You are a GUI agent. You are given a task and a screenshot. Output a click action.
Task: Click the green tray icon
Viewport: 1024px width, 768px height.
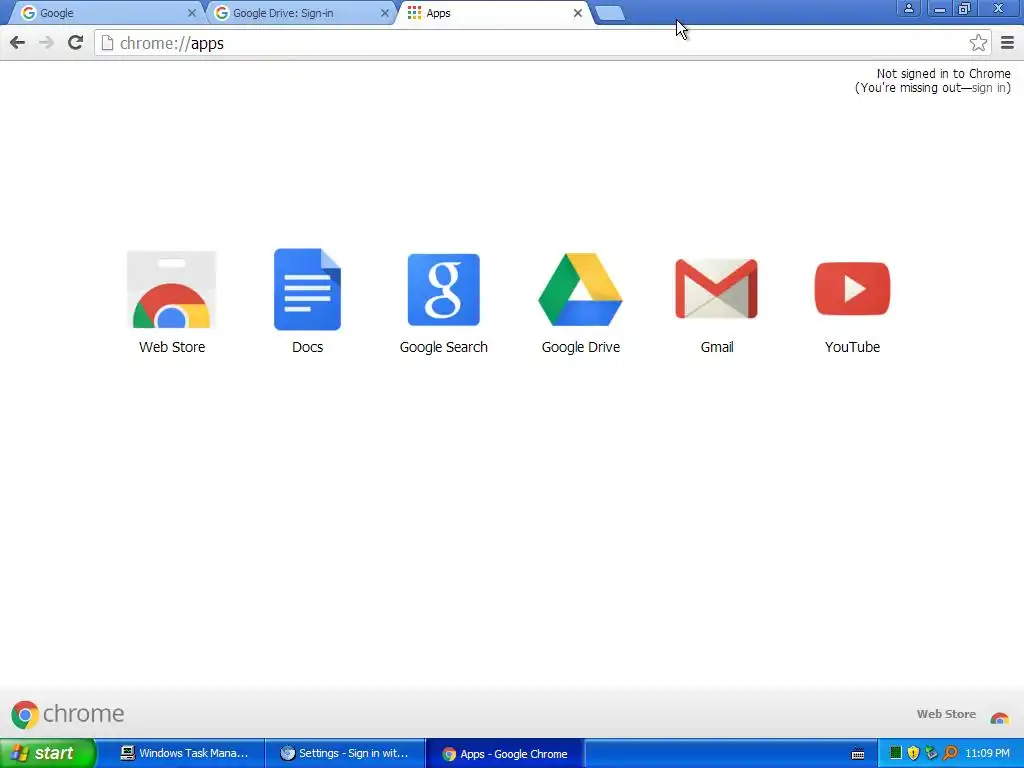point(896,753)
